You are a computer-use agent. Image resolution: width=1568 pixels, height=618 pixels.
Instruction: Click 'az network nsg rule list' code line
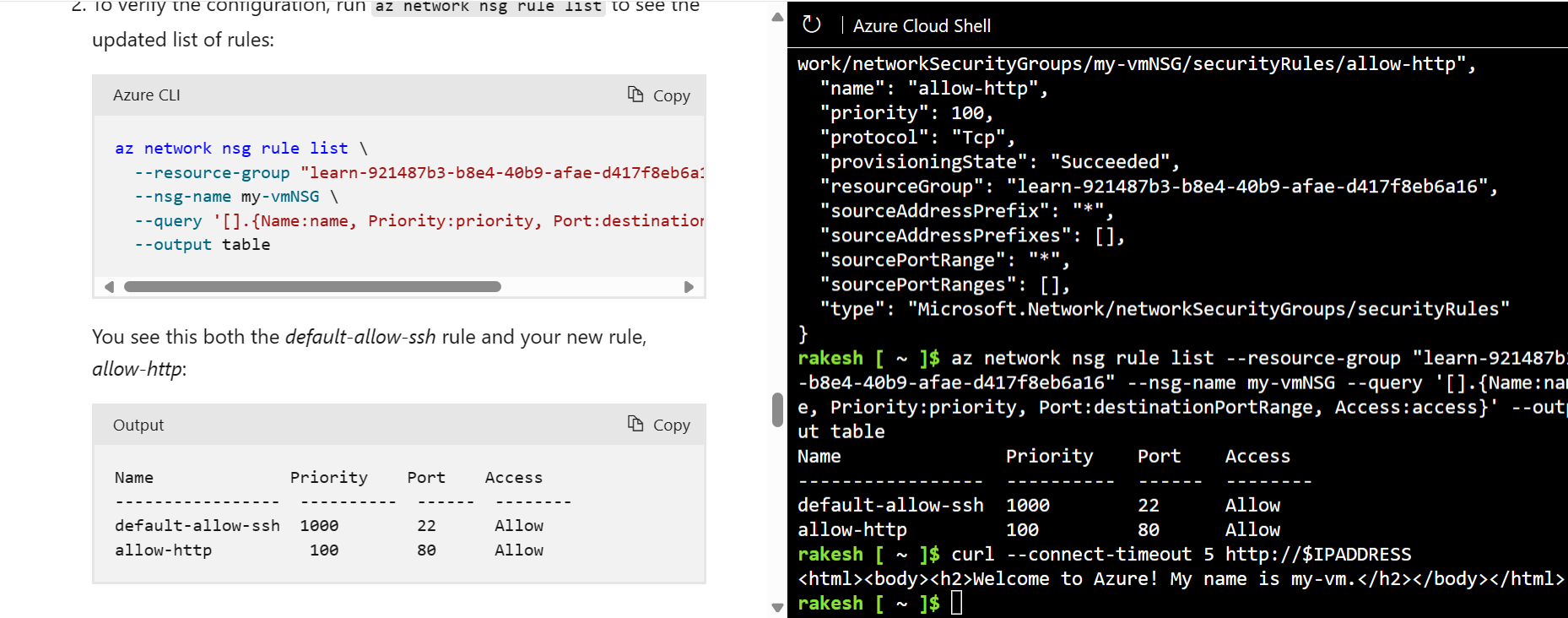point(241,149)
